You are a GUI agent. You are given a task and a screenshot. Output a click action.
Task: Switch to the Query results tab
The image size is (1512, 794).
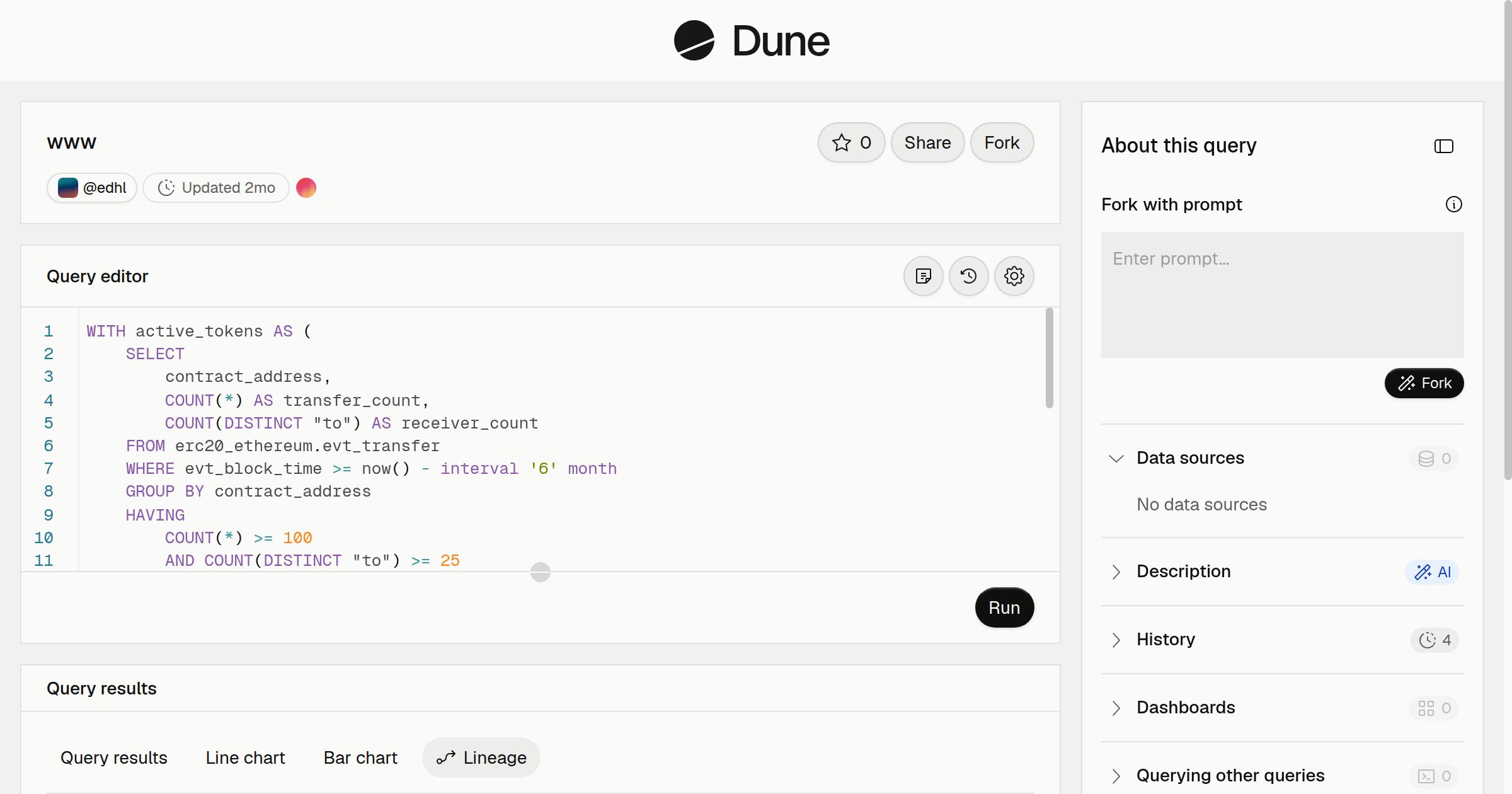pos(114,757)
